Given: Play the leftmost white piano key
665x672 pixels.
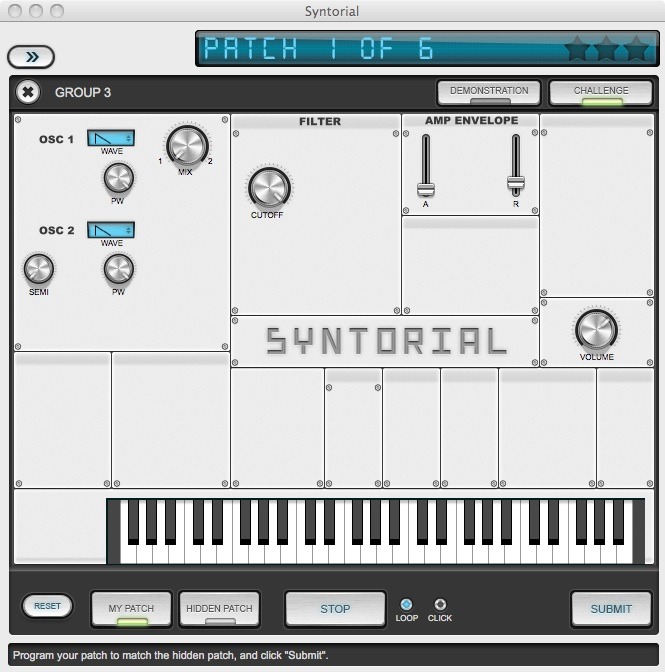Looking at the screenshot, I should pyautogui.click(x=128, y=554).
